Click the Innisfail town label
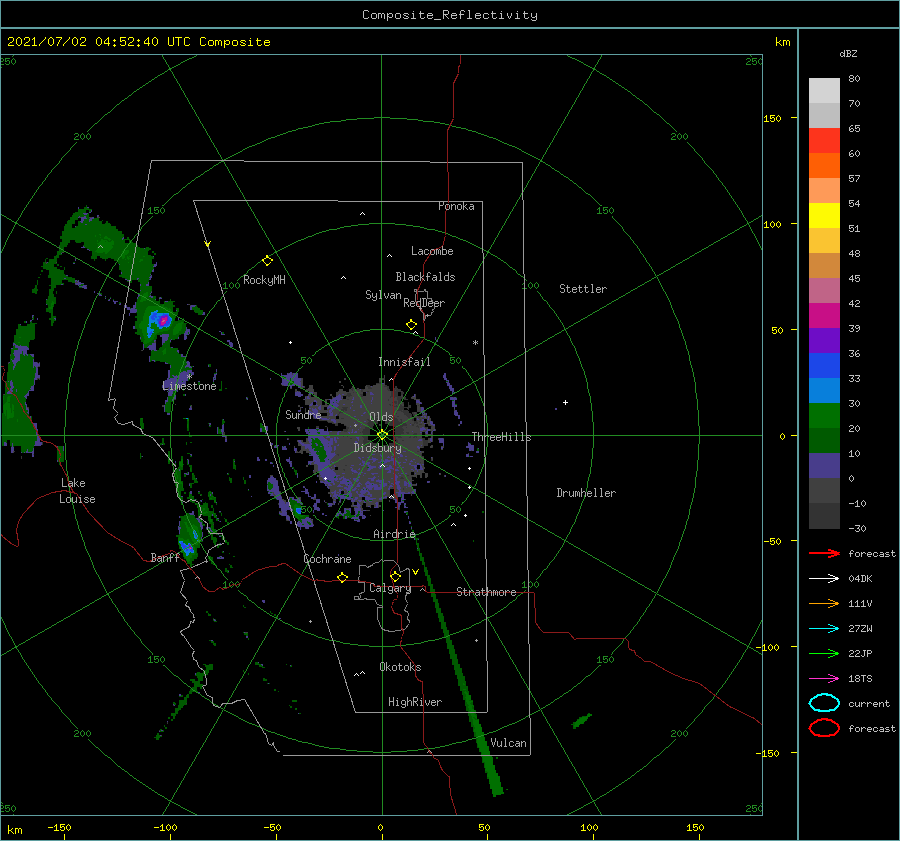Viewport: 900px width, 841px height. point(404,362)
